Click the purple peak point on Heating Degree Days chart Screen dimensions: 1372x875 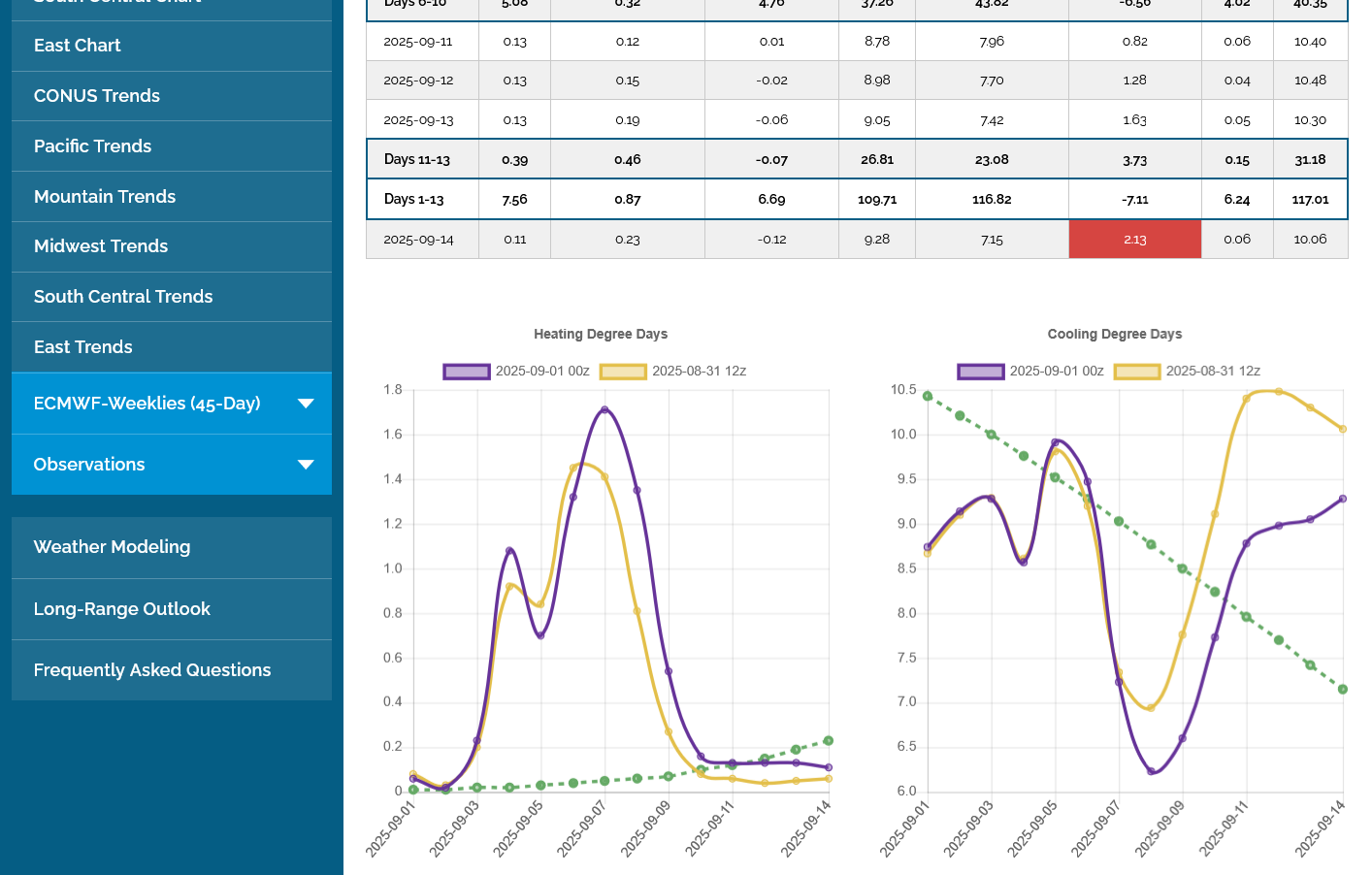(604, 410)
